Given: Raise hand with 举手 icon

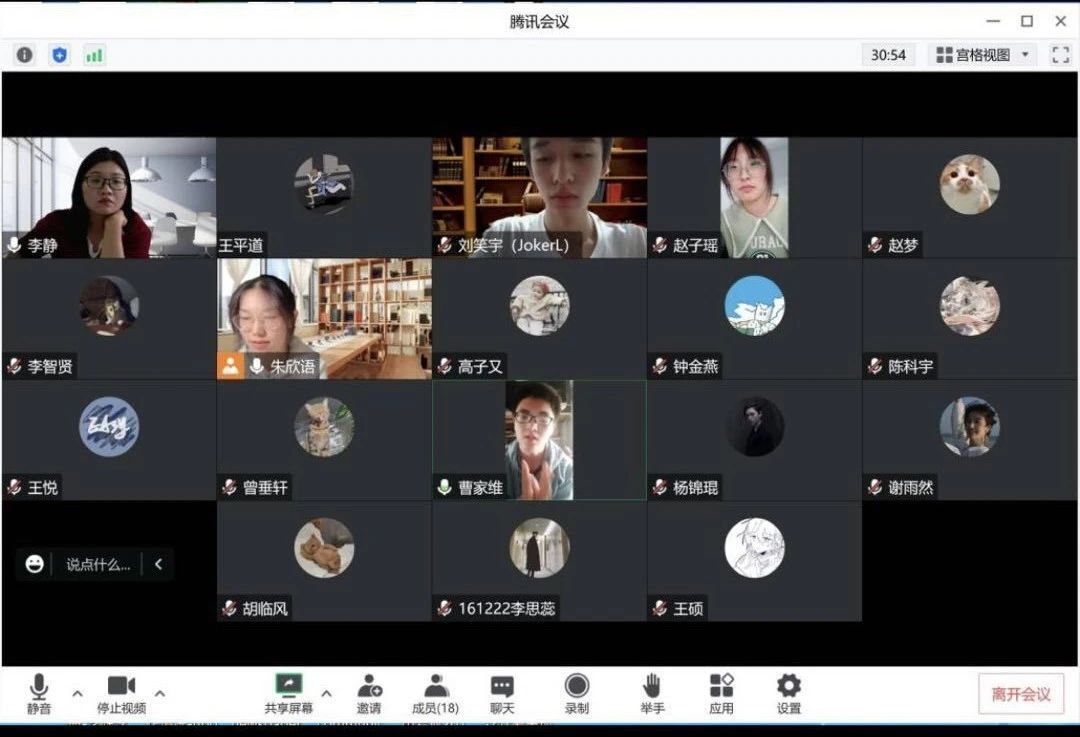Looking at the screenshot, I should pos(652,693).
